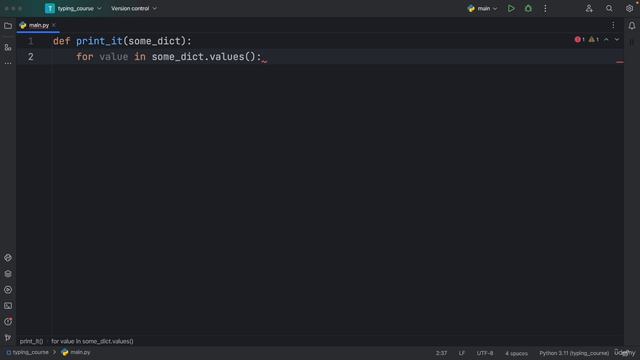Viewport: 640px width, 360px height.
Task: Open the Terminal tool window
Action: coord(8,306)
